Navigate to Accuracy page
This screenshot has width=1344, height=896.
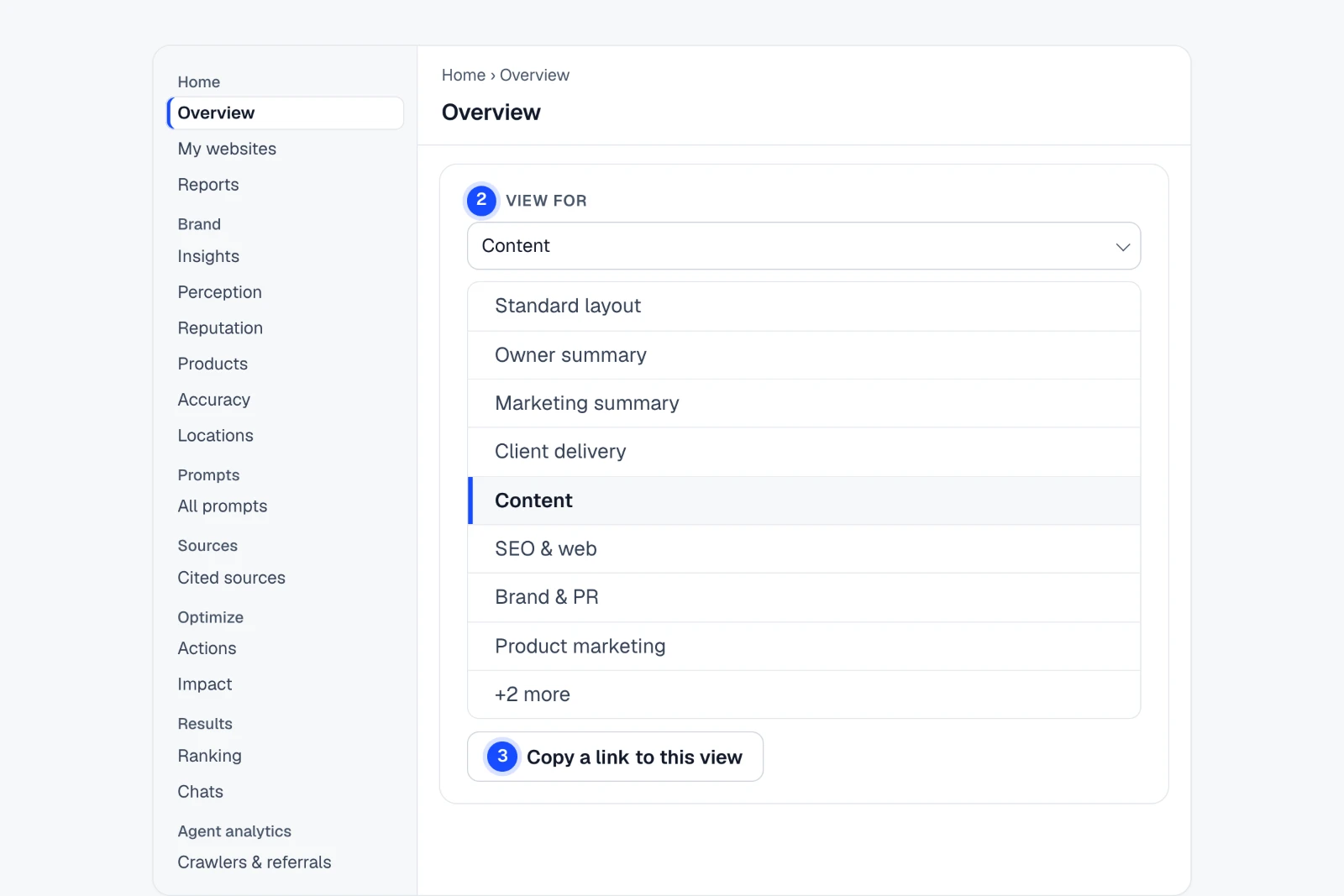pyautogui.click(x=214, y=400)
